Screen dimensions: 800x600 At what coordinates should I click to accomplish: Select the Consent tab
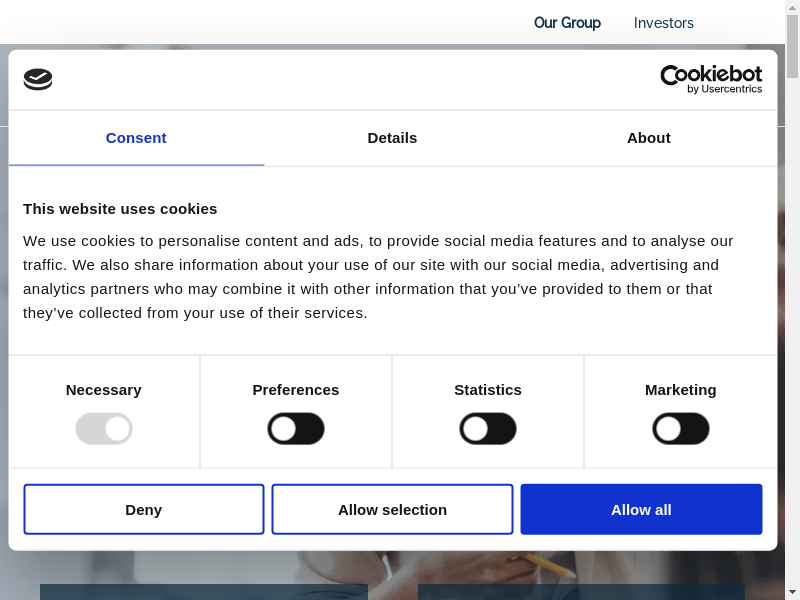tap(136, 138)
